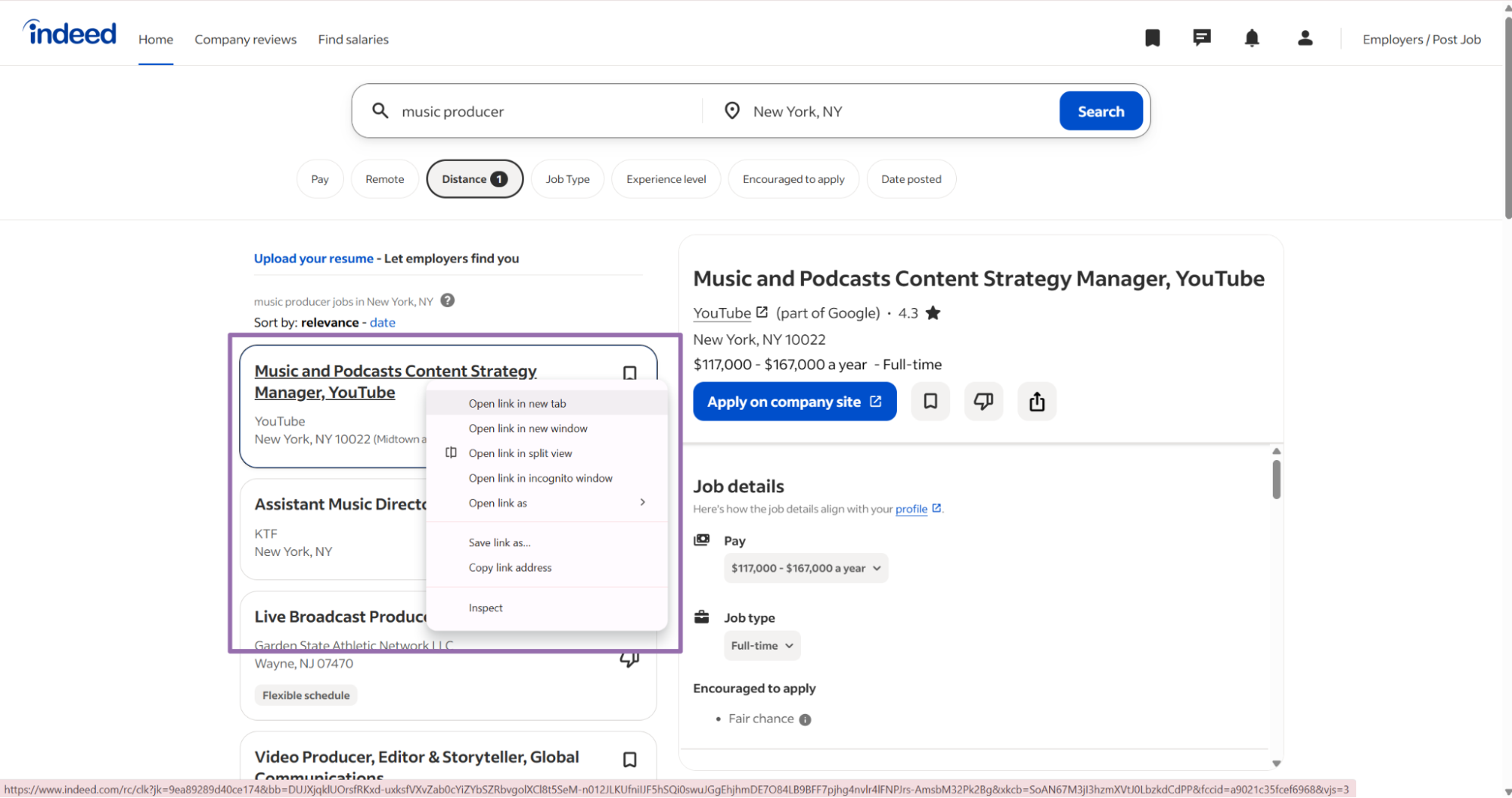Click the magnifier icon in the search box
Image resolution: width=1512 pixels, height=798 pixels.
point(380,111)
